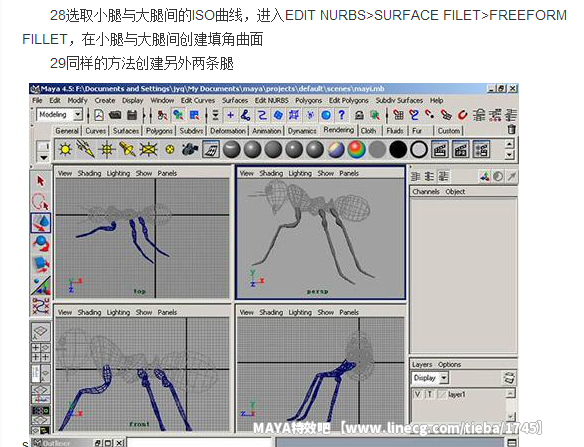Open View menu in top viewport

point(65,173)
